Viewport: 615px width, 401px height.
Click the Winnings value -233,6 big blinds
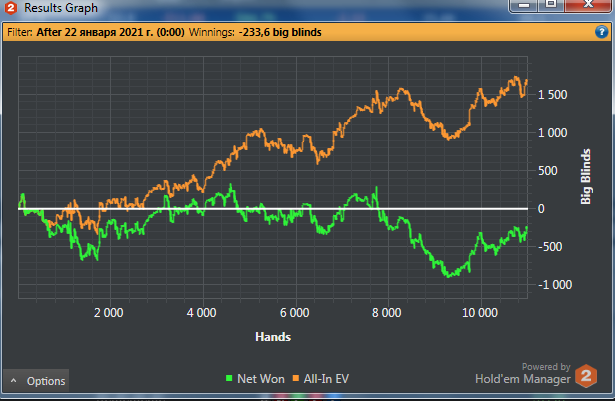(280, 32)
